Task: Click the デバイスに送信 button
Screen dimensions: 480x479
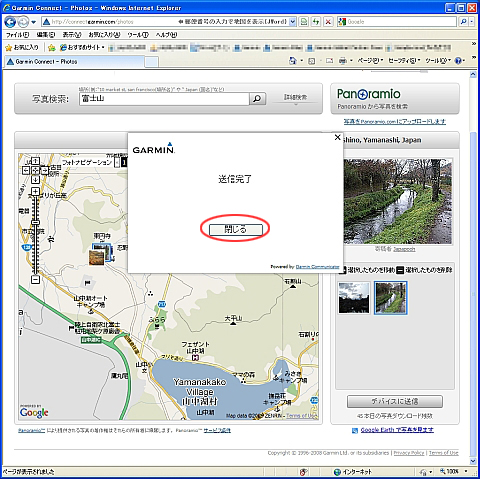Action: [x=395, y=401]
